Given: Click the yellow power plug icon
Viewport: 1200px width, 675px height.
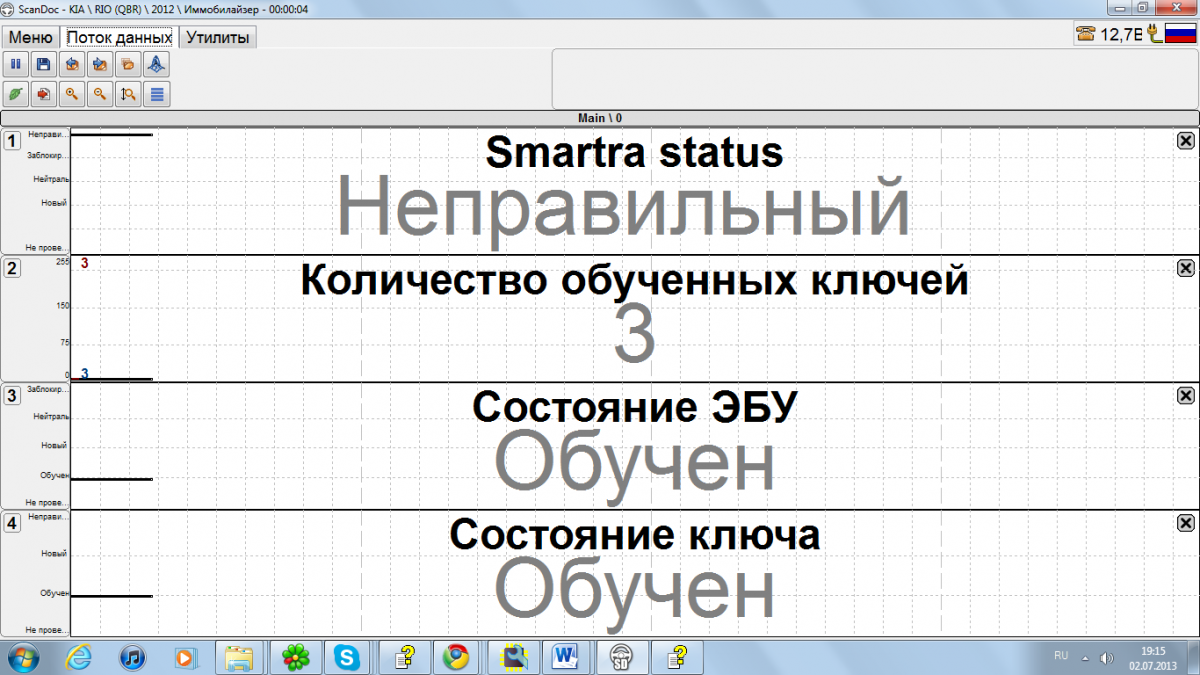Looking at the screenshot, I should (x=1154, y=33).
